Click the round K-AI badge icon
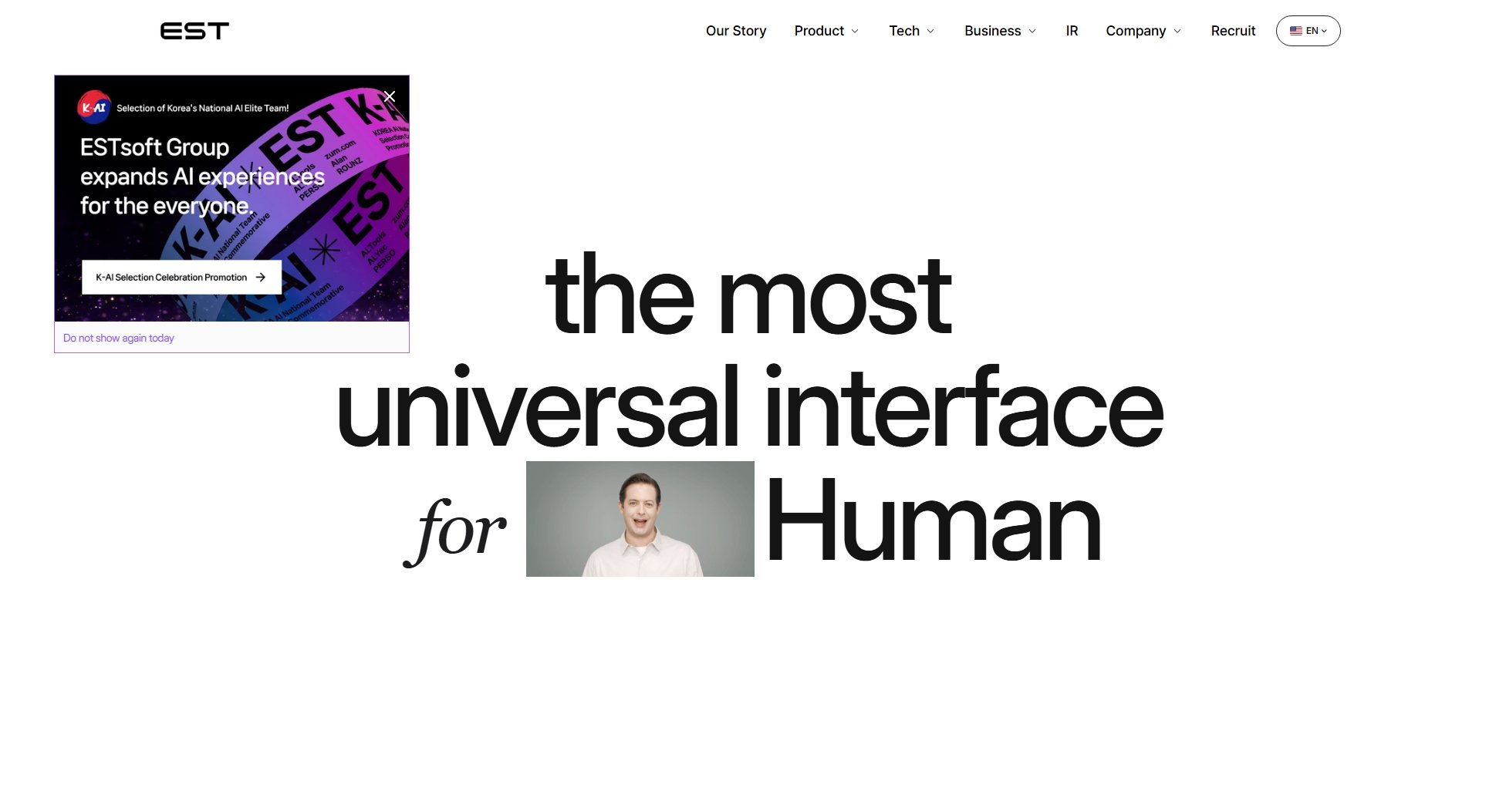The width and height of the screenshot is (1496, 812). 94,108
